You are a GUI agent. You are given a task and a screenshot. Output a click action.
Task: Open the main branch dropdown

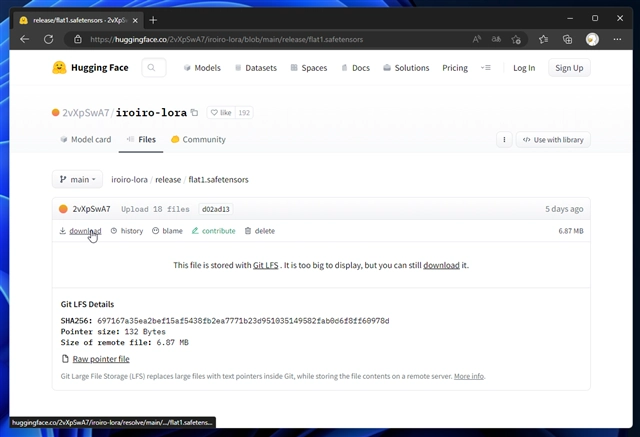(x=77, y=180)
